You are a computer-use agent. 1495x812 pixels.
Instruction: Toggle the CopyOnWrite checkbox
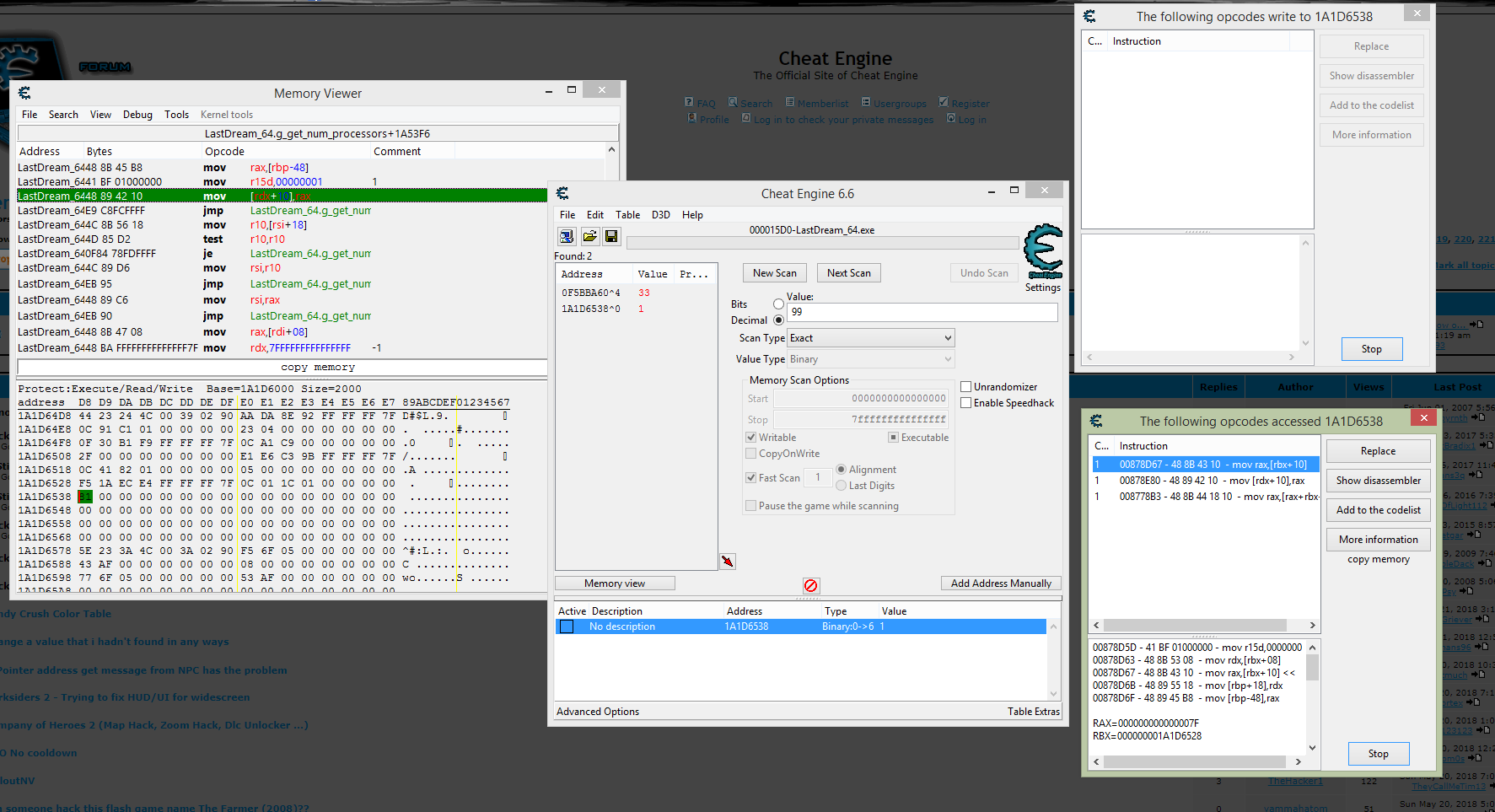(750, 454)
